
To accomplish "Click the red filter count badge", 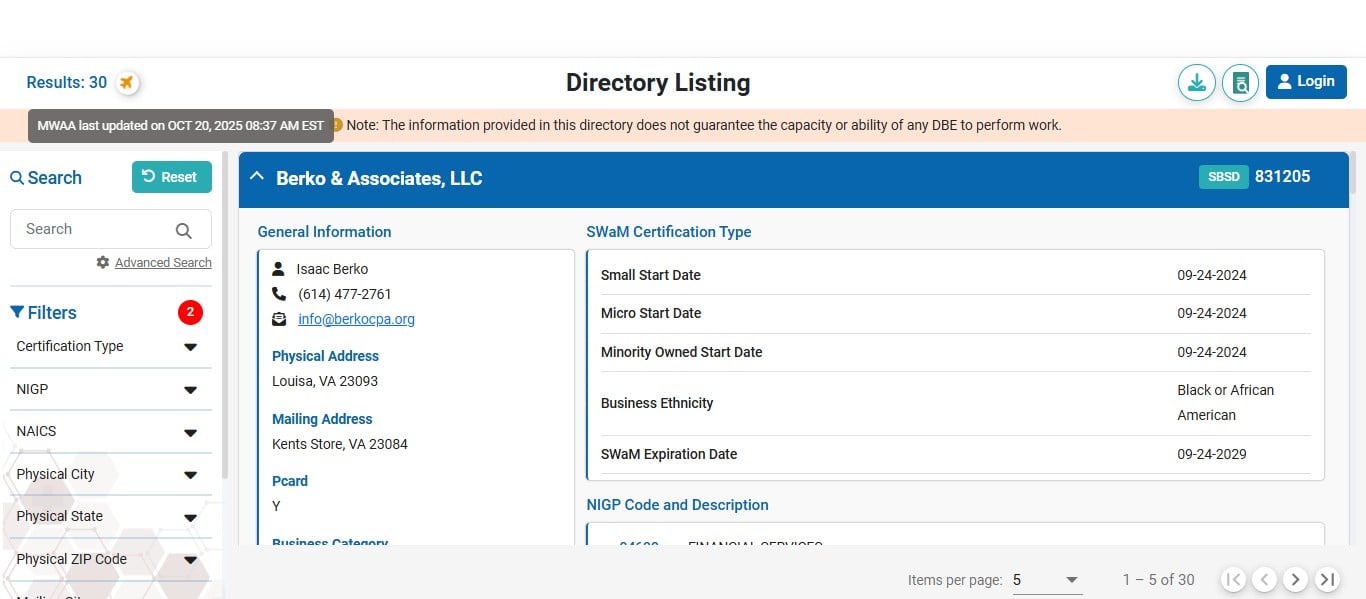I will pyautogui.click(x=190, y=313).
